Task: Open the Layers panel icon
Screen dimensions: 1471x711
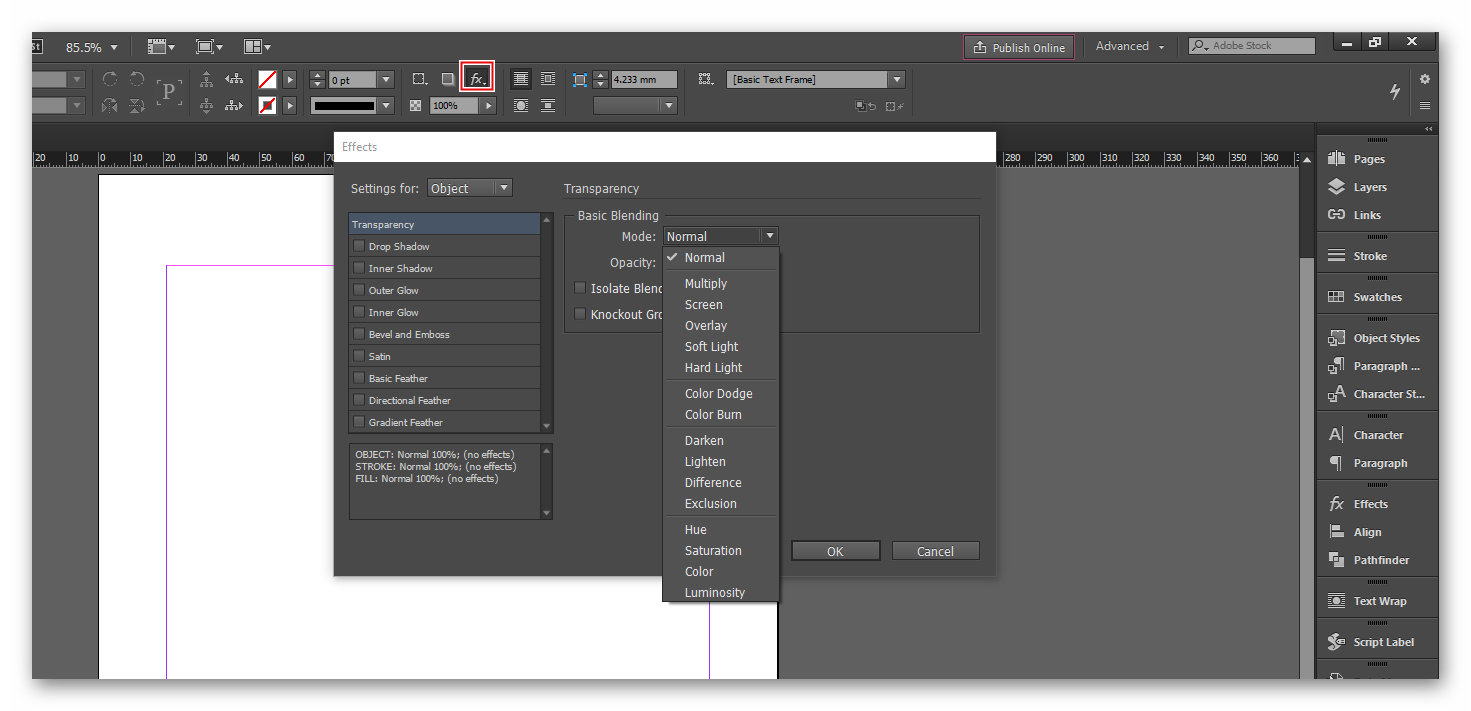Action: (1336, 187)
